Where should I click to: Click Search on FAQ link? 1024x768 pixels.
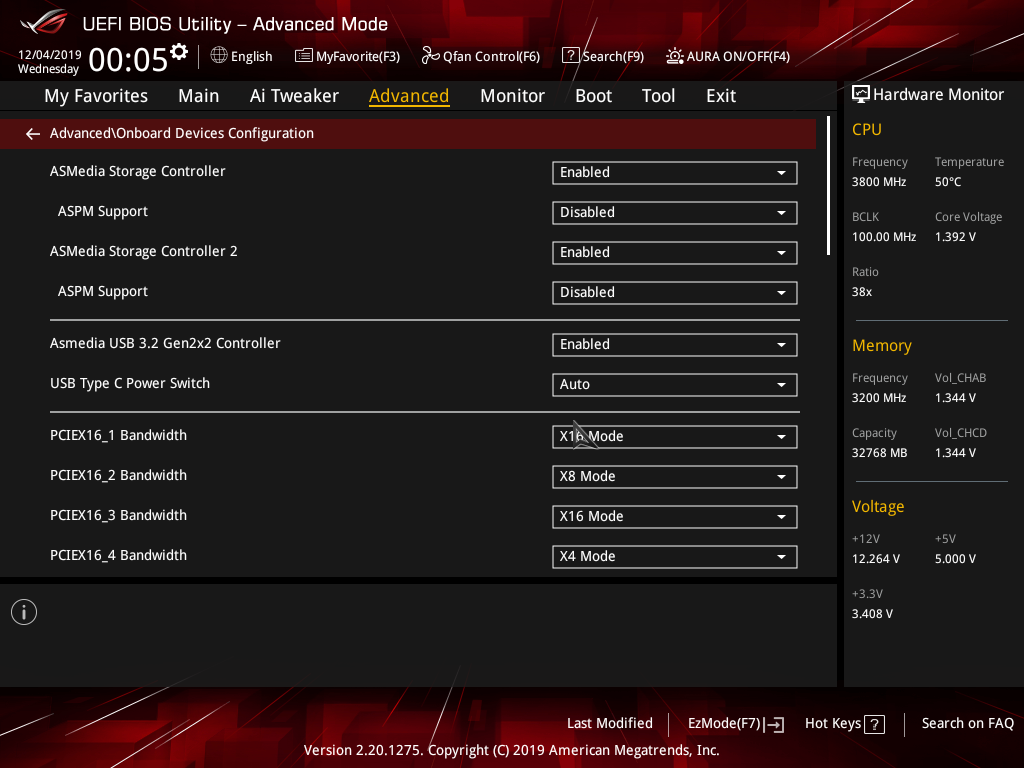(968, 723)
